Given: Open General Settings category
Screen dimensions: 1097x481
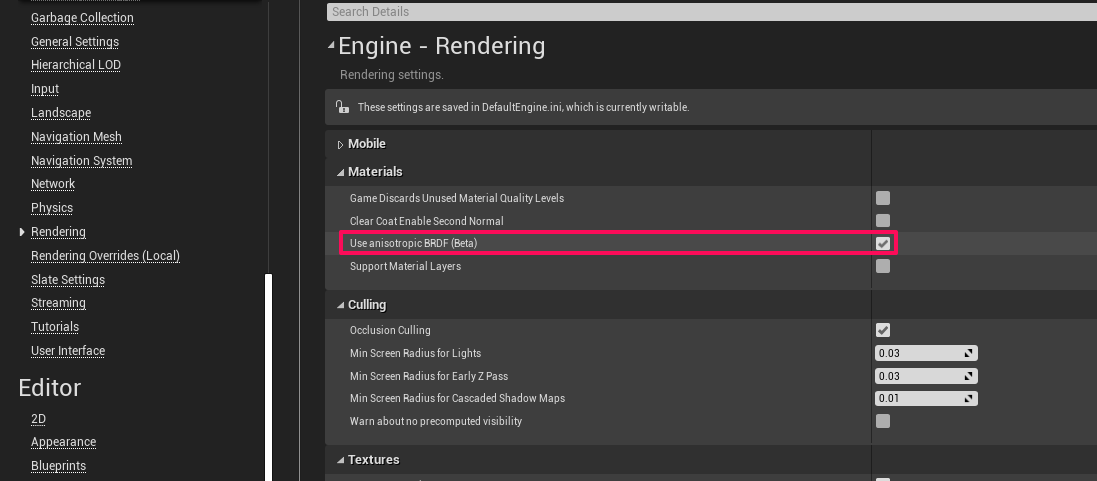Looking at the screenshot, I should 75,41.
